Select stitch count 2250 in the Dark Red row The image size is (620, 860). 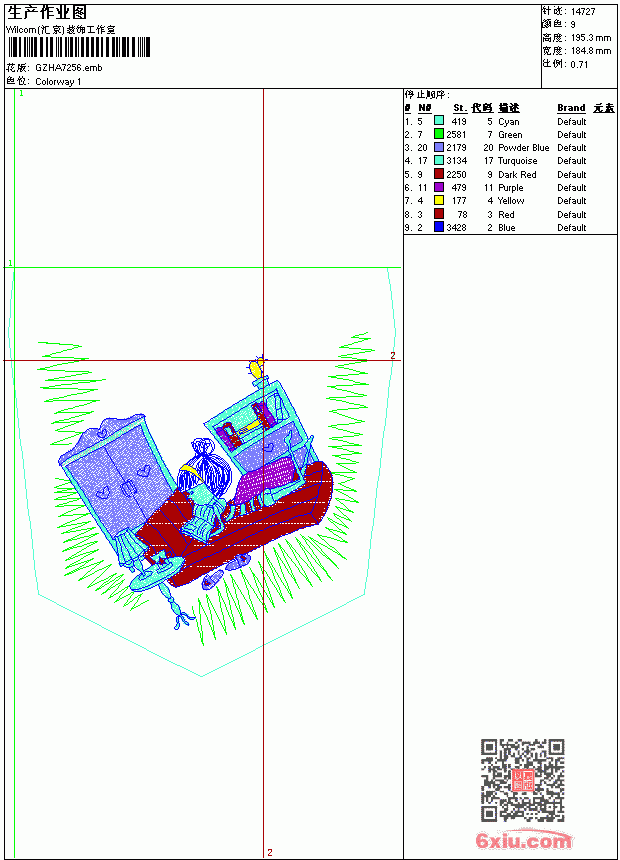[456, 175]
